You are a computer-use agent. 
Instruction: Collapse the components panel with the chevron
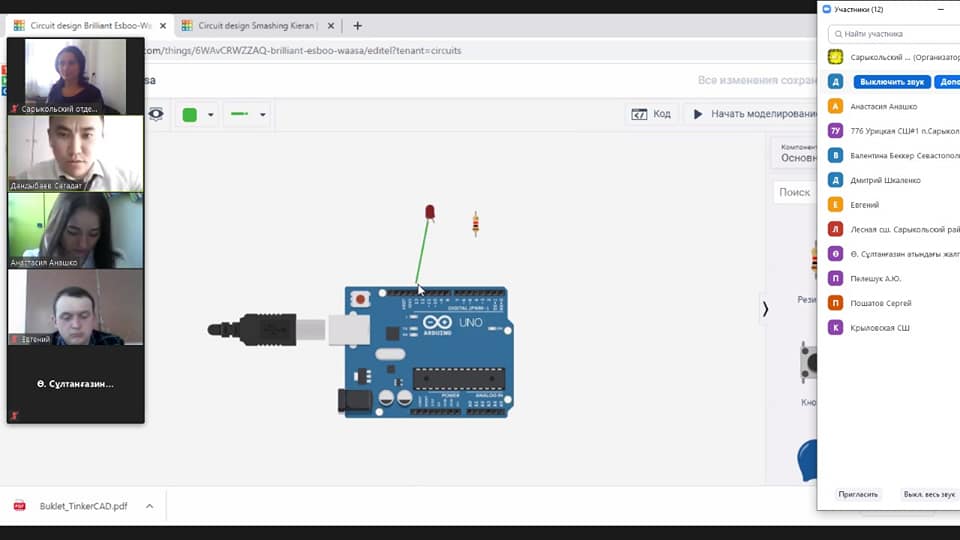coord(766,309)
